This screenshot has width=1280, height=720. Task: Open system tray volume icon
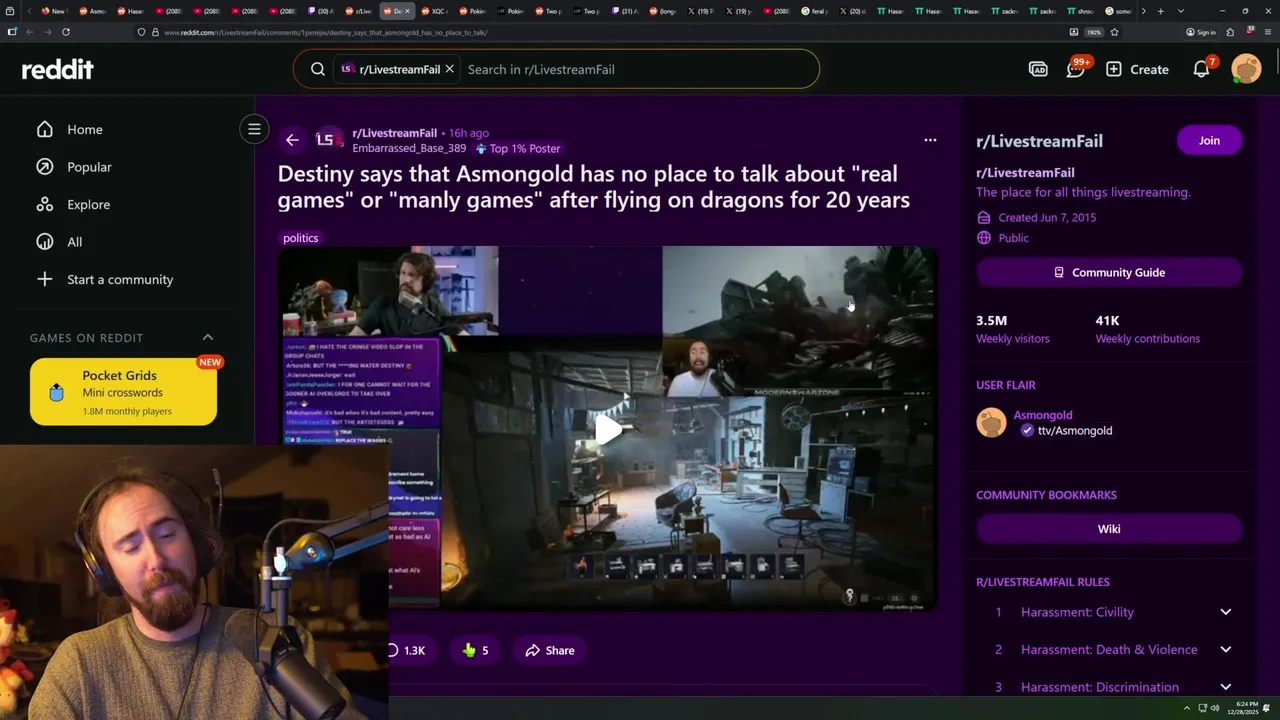tap(1215, 708)
